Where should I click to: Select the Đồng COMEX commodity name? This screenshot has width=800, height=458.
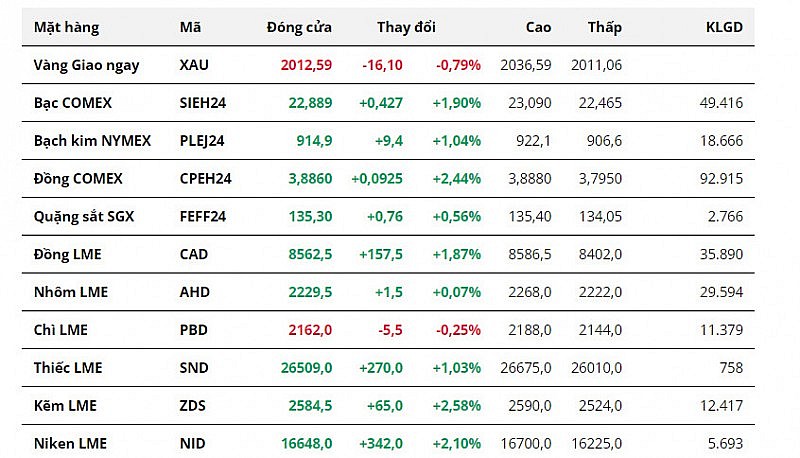78,179
